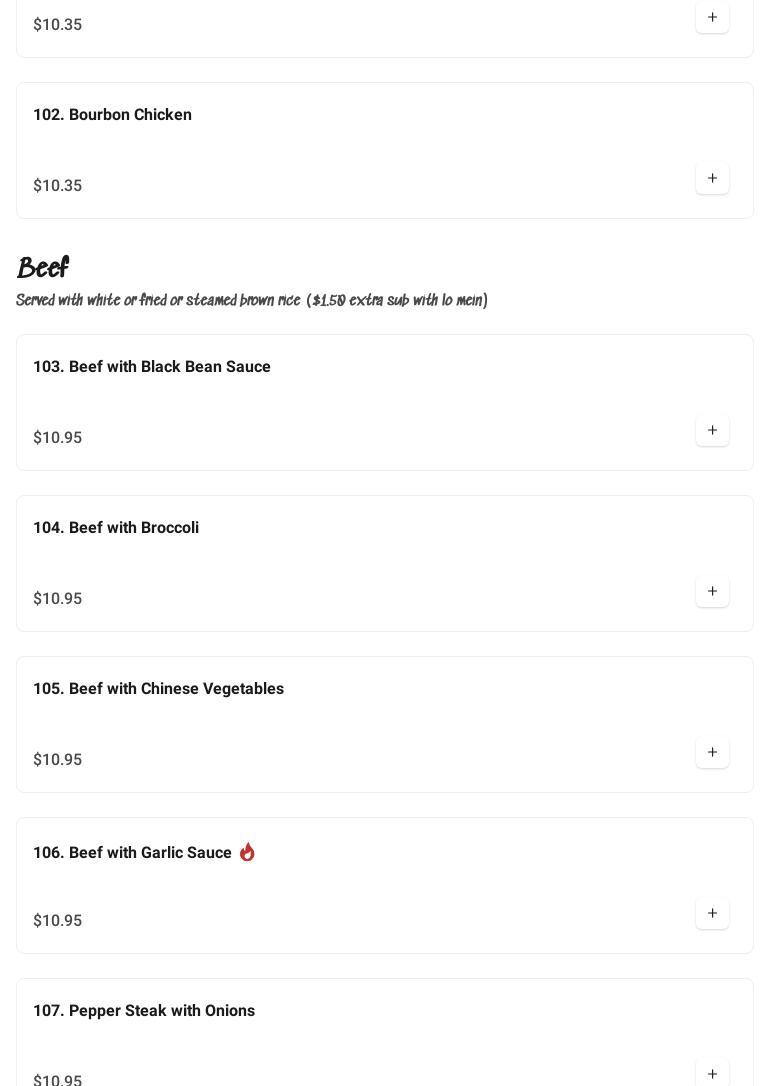This screenshot has height=1086, width=770.
Task: Open 106. Beef with Garlic Sauce title
Action: [x=132, y=853]
